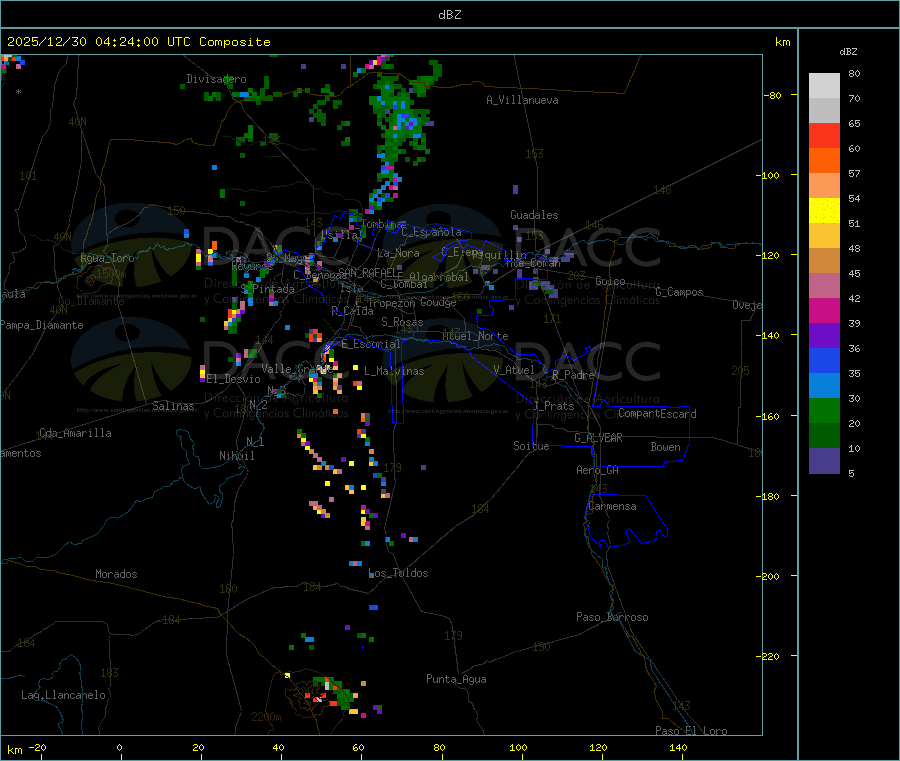Click the Lag.Llancanelo location label
The width and height of the screenshot is (900, 761).
[64, 695]
